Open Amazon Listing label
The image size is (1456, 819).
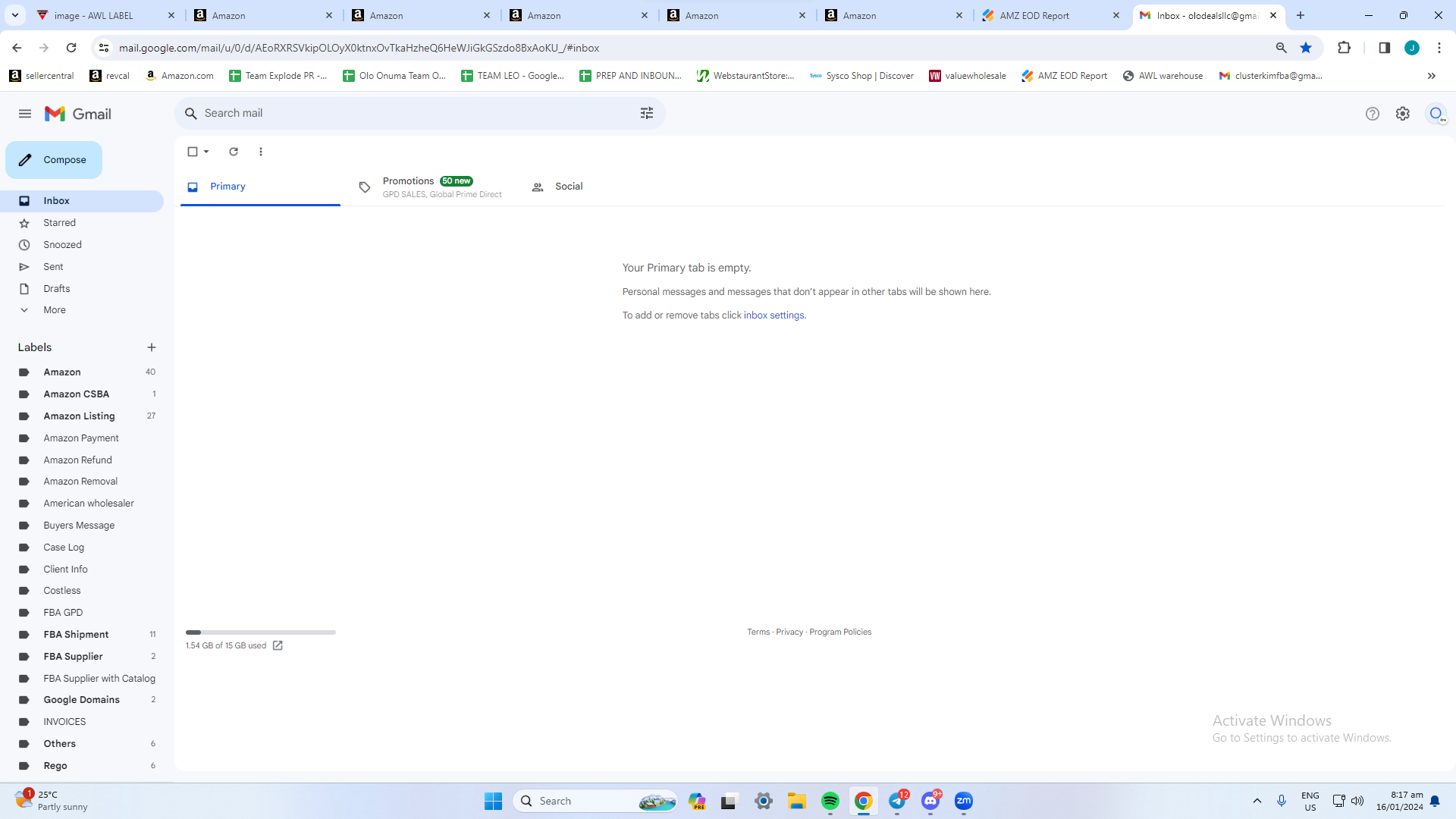pos(79,416)
